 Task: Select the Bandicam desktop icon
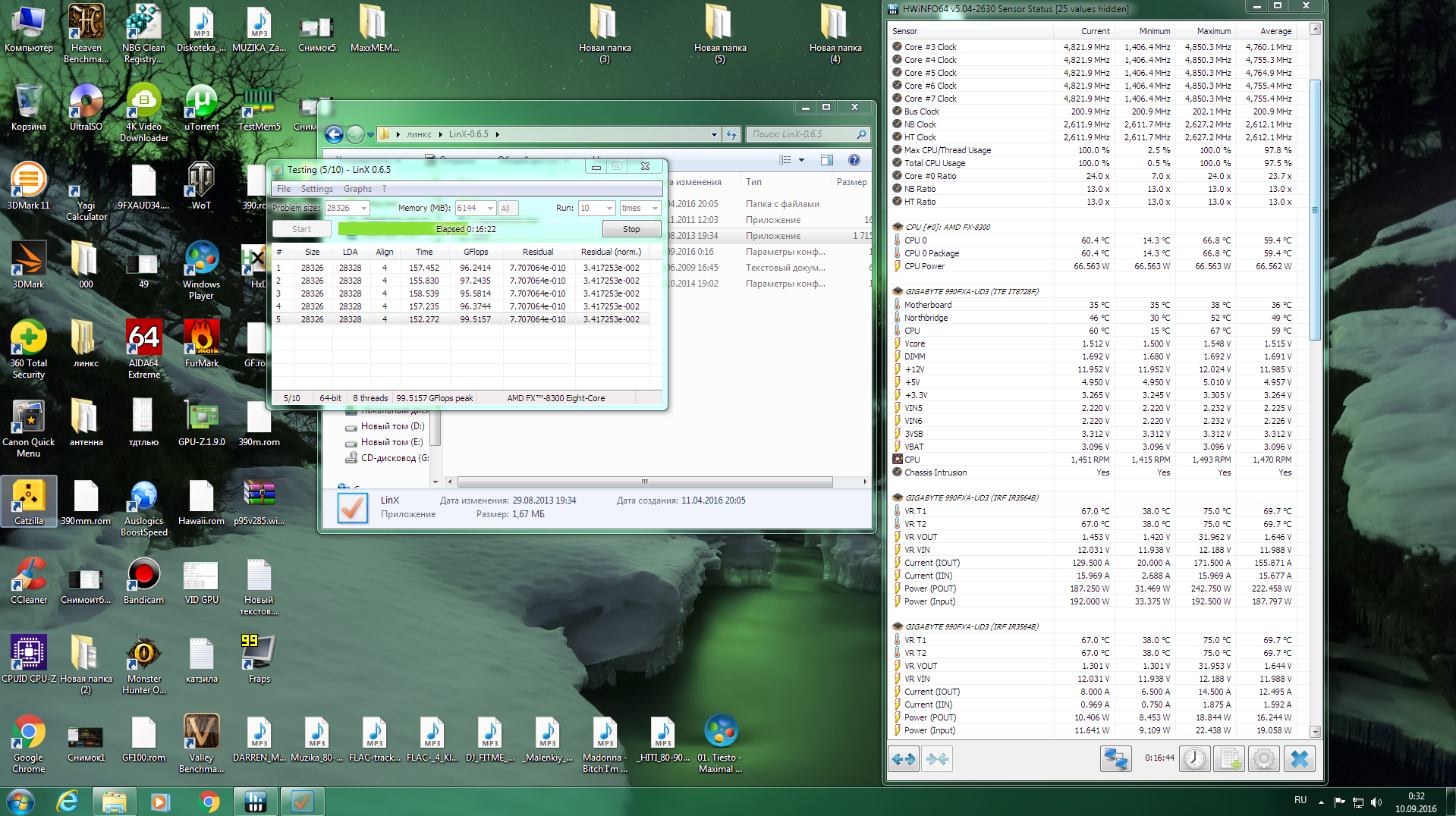click(x=144, y=580)
